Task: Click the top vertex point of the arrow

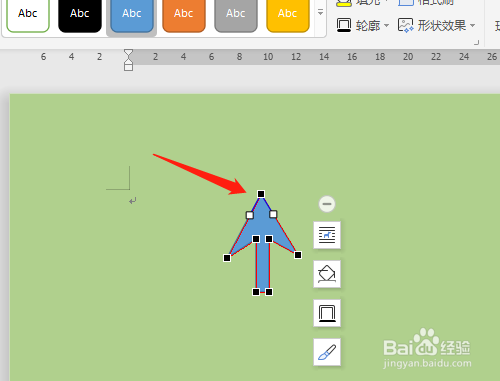Action: pyautogui.click(x=261, y=194)
